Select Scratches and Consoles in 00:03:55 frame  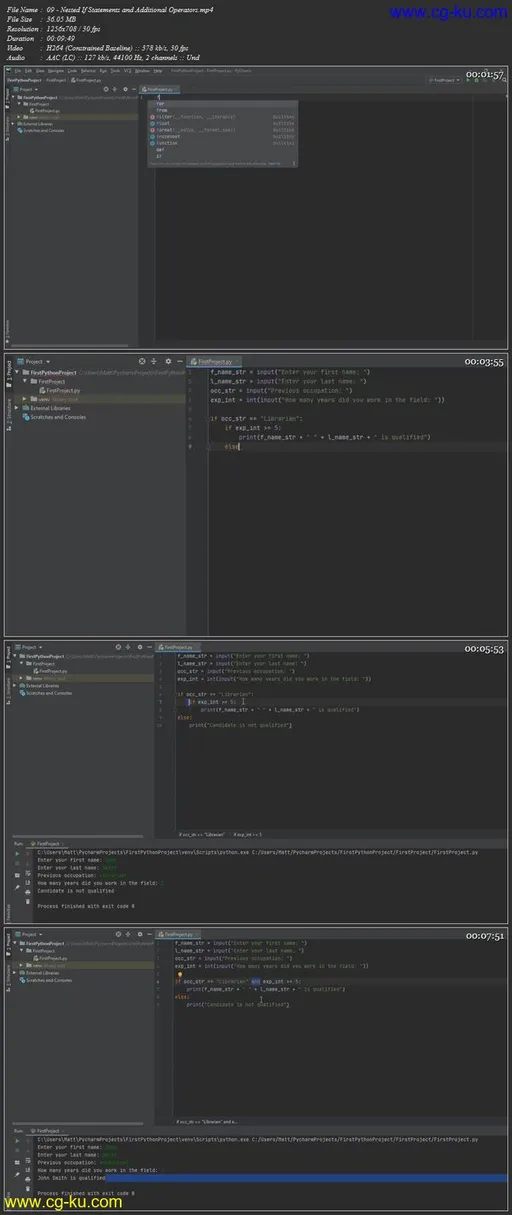(x=55, y=417)
